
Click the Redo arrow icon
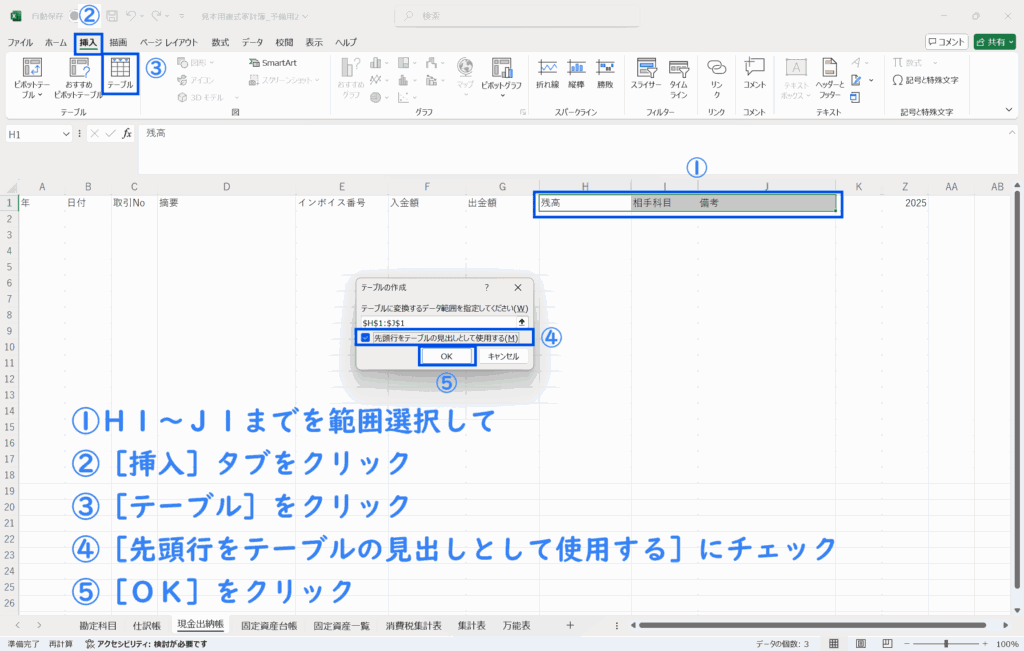tap(156, 16)
